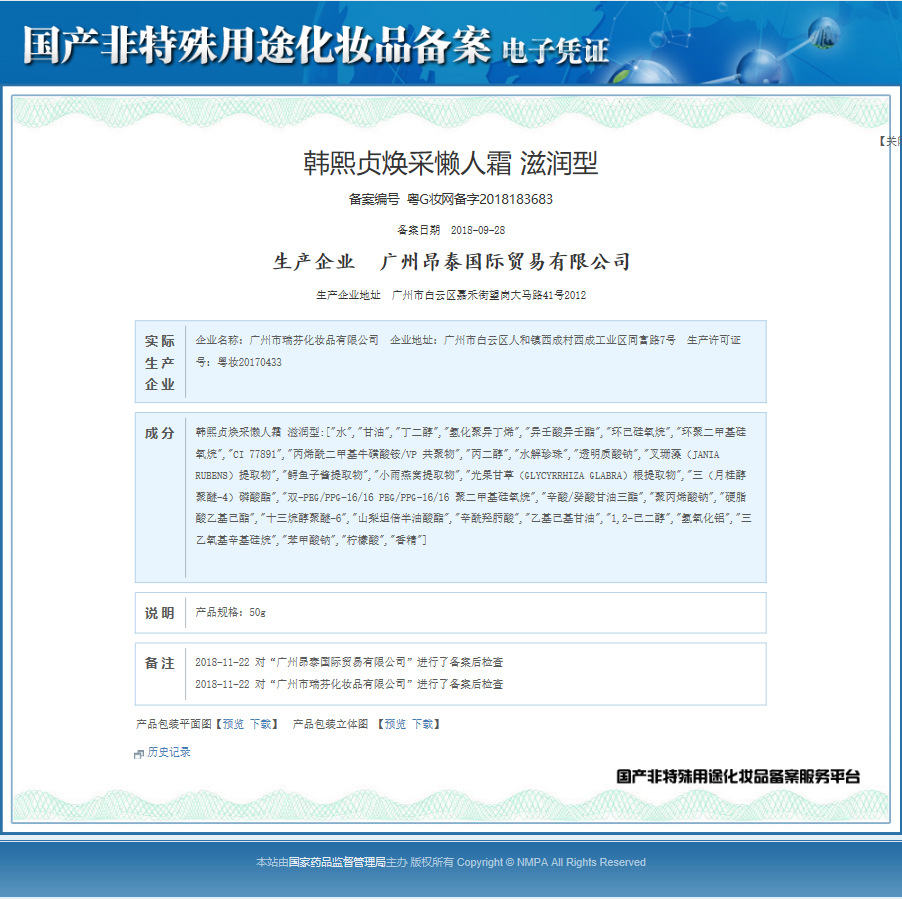Click the CI 77891 ingredient text
Viewport: 902px width, 899px height.
257,454
